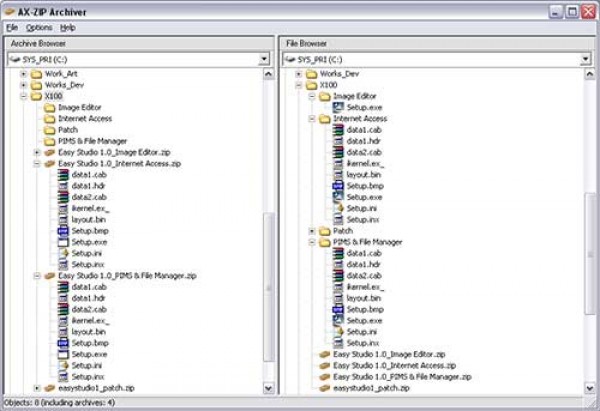600x411 pixels.
Task: Click the File Browser vertical scrollbar thumb
Action: [x=590, y=254]
